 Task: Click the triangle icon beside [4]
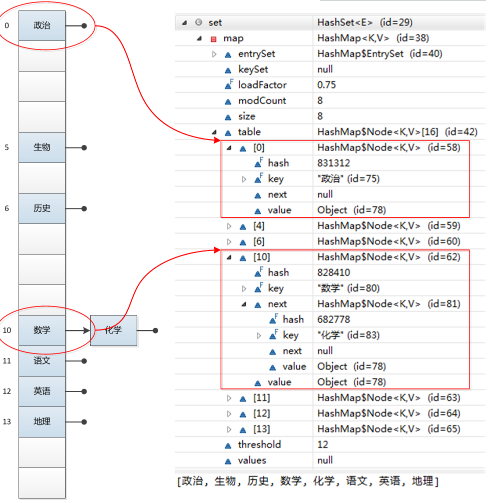coord(243,227)
